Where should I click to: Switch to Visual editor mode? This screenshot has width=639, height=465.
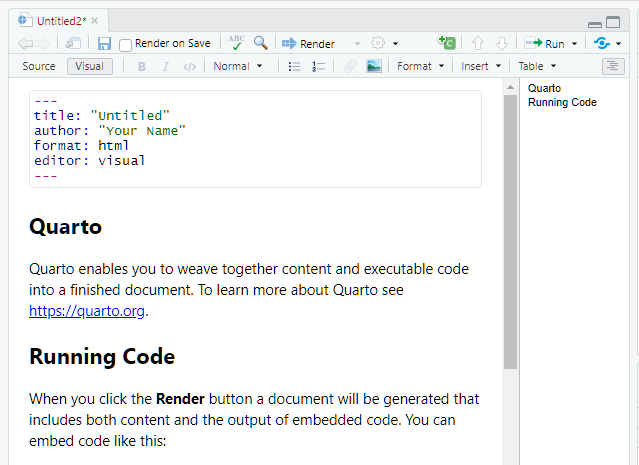coord(90,66)
